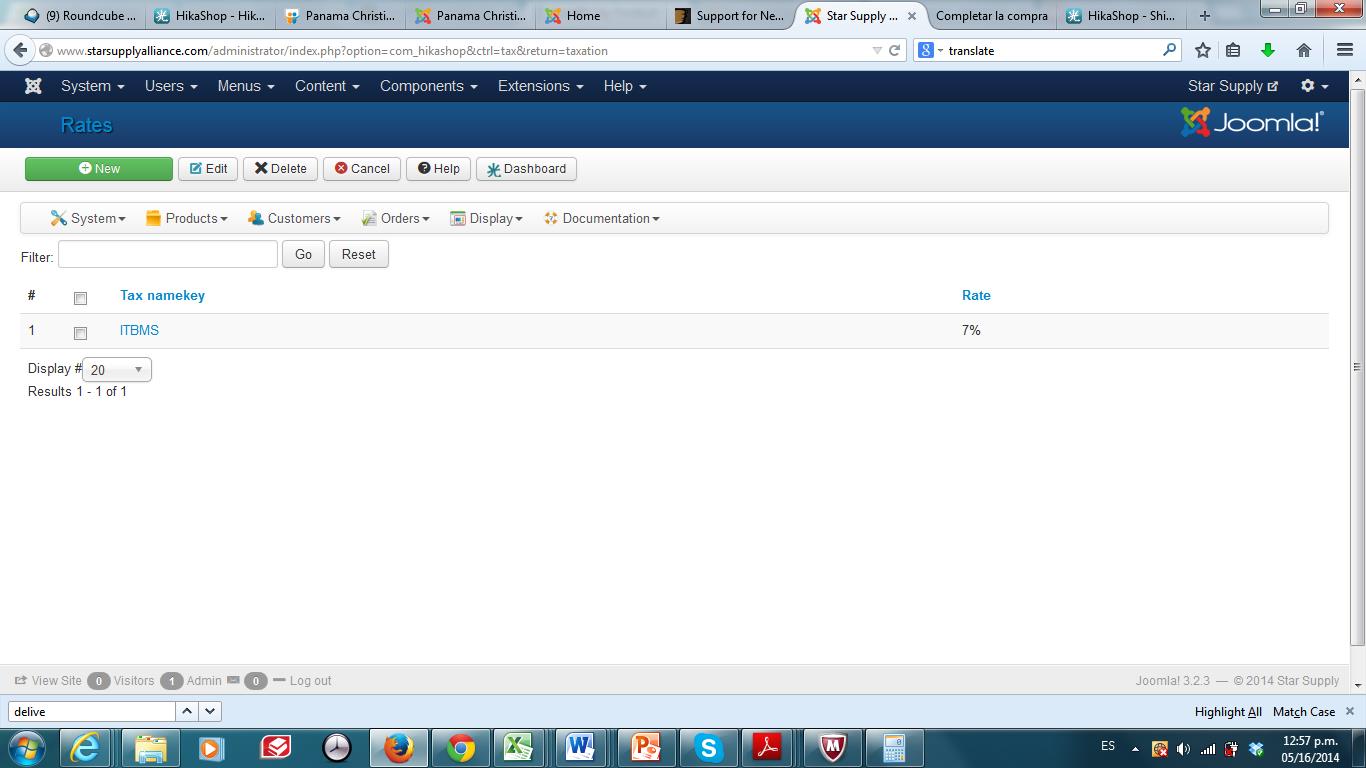The image size is (1366, 768).
Task: Expand the HikaShop Documentation dropdown
Action: [x=602, y=218]
